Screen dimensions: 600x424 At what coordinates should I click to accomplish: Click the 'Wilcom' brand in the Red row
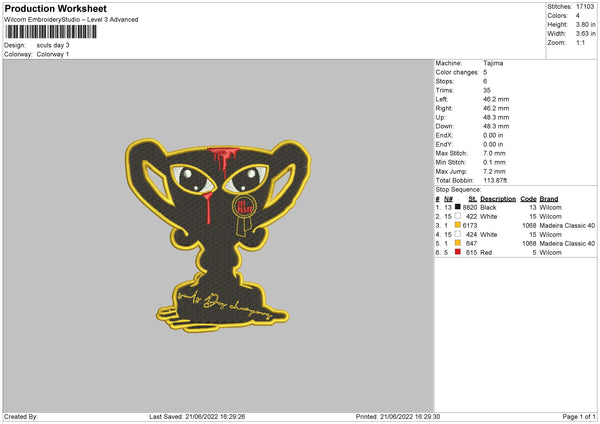[550, 253]
